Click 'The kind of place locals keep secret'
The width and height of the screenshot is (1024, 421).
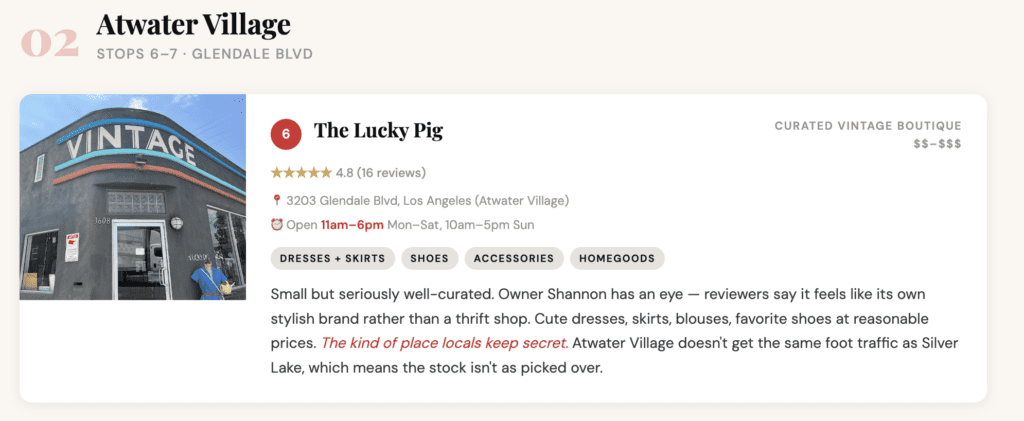(444, 343)
